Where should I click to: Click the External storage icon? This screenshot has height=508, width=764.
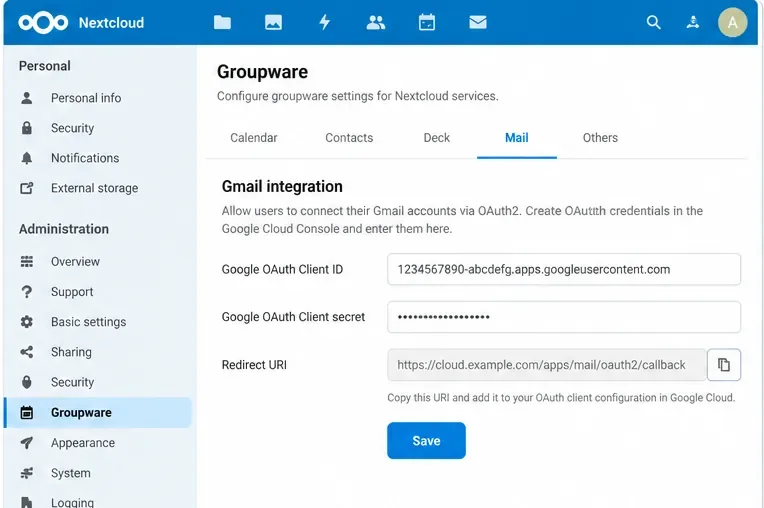pyautogui.click(x=27, y=188)
